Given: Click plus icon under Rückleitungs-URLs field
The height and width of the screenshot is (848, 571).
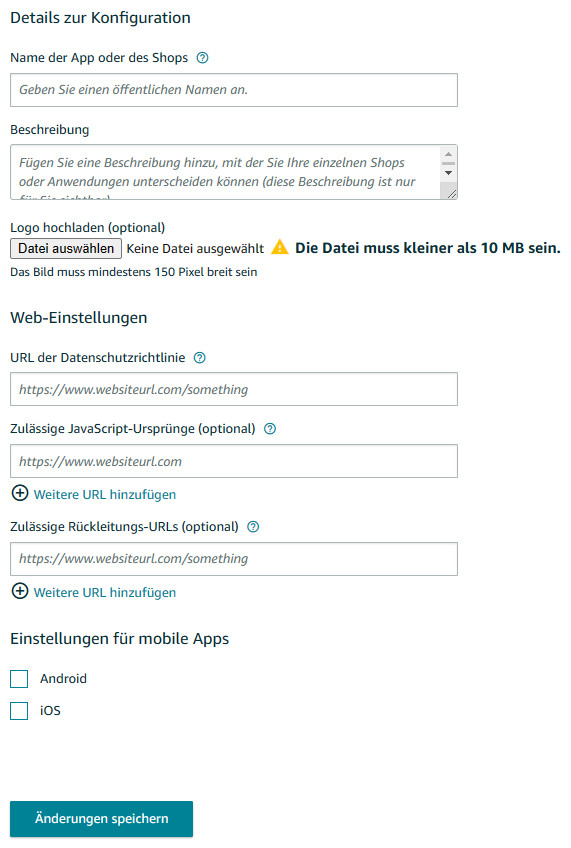Looking at the screenshot, I should coord(20,591).
